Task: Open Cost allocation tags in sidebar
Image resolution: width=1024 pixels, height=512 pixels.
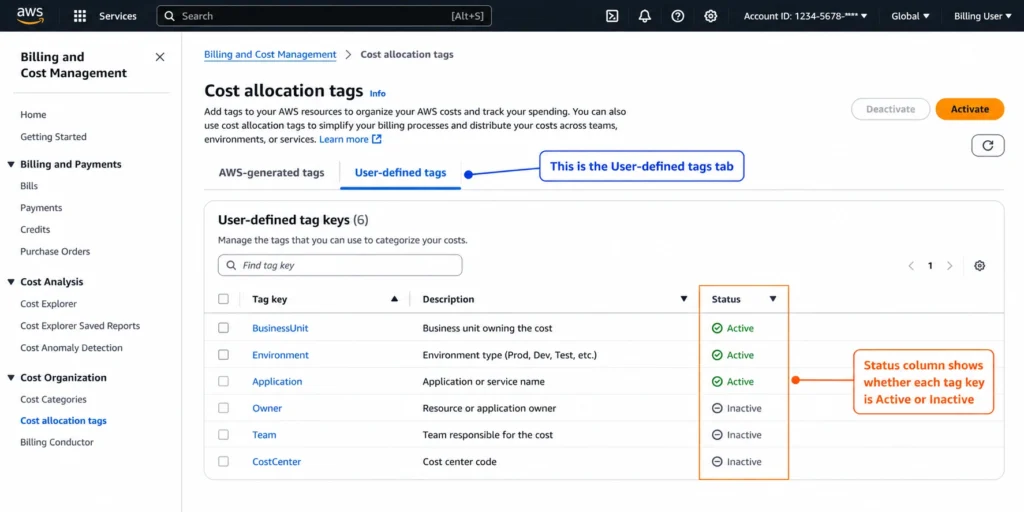Action: (63, 421)
